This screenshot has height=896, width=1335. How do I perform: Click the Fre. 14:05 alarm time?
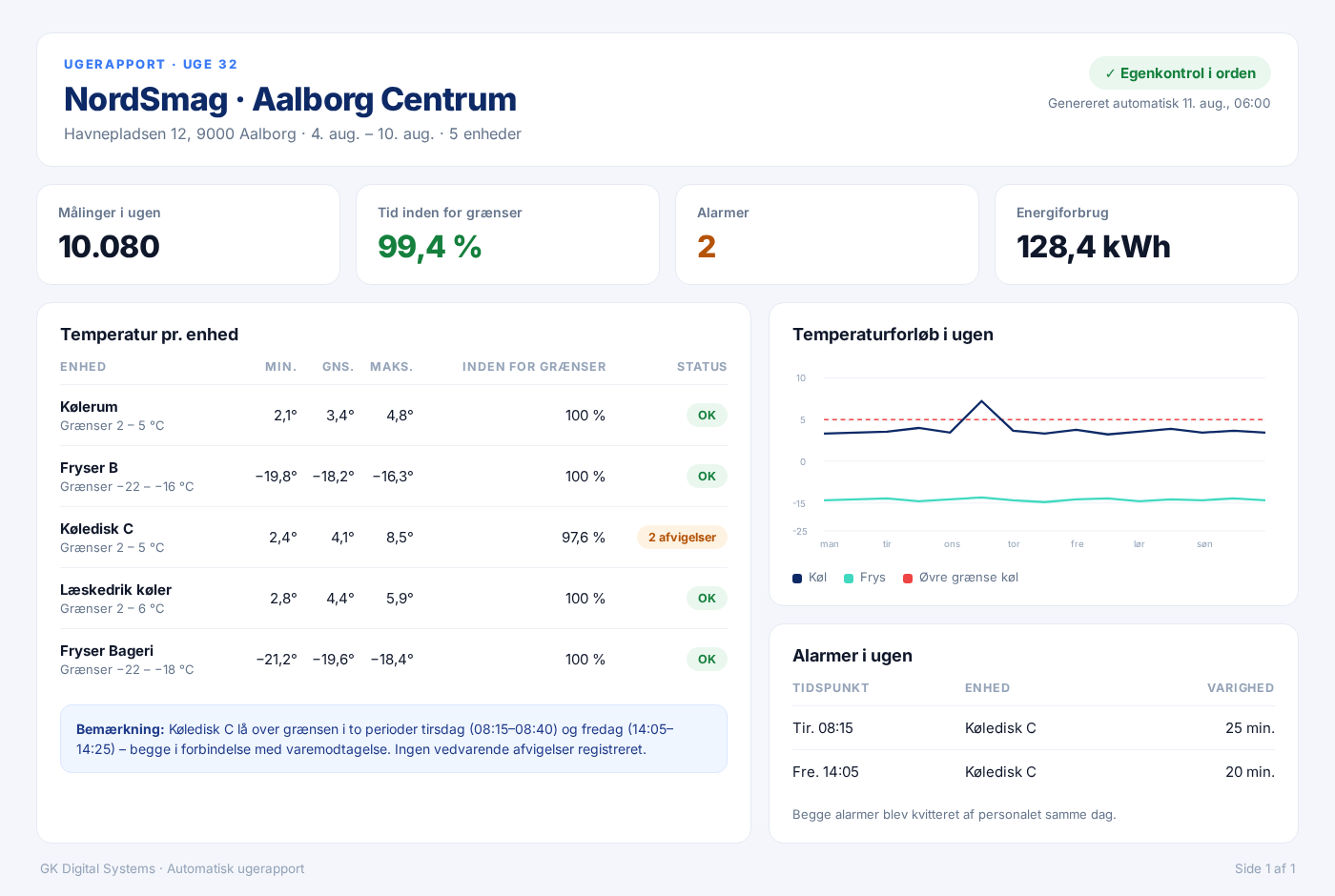pos(826,772)
